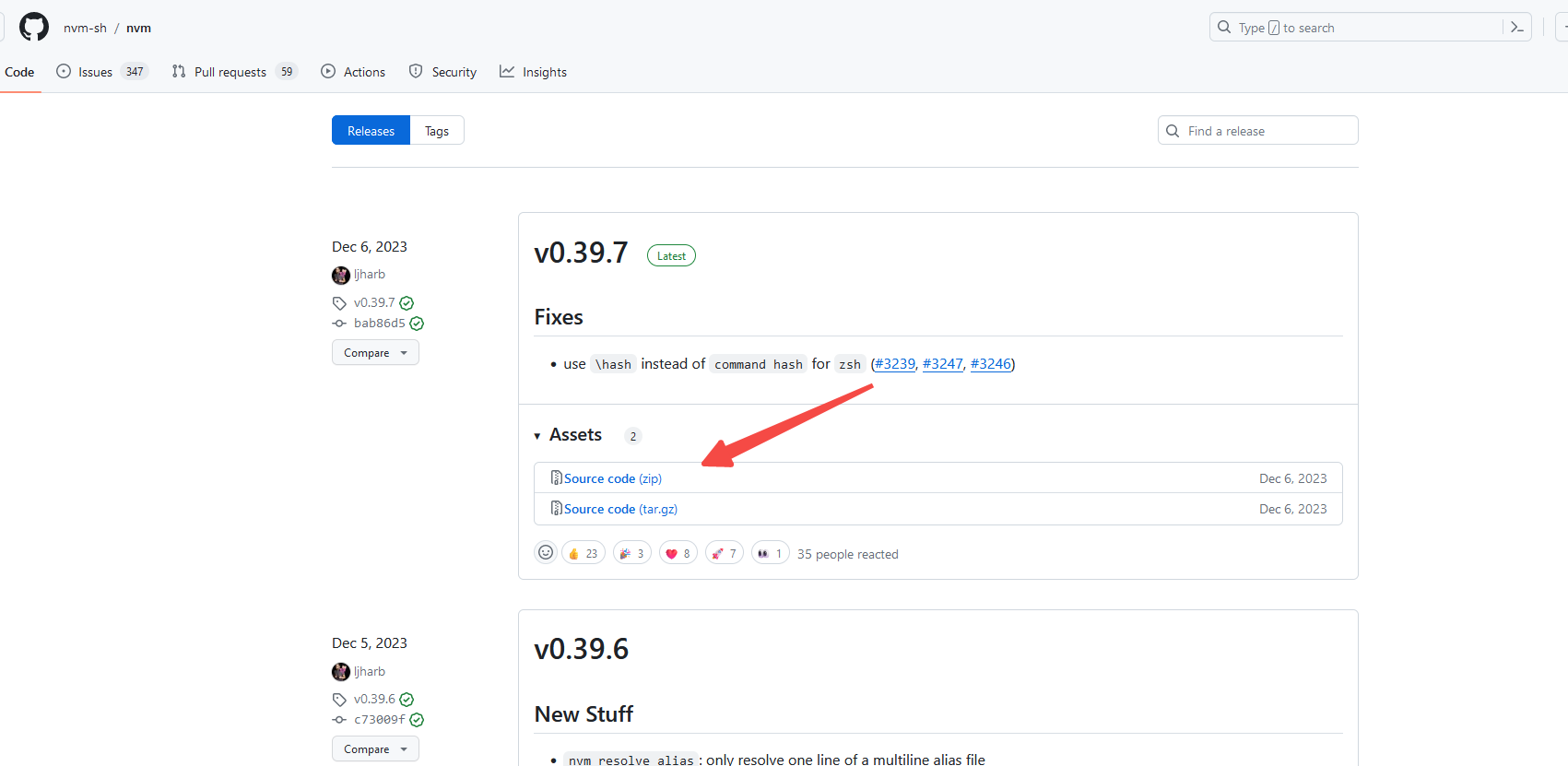Open ljharb avatar for the v0.39.7 release

pyautogui.click(x=341, y=275)
